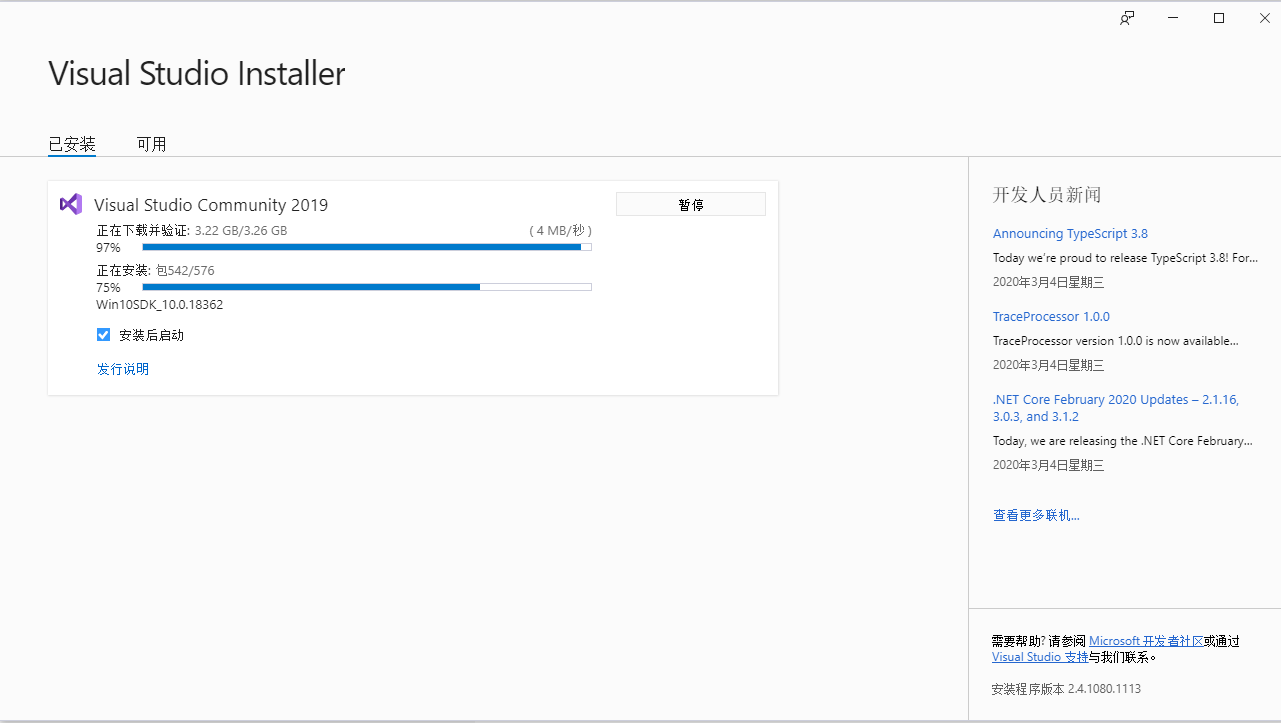Close the Visual Studio Installer window
The width and height of the screenshot is (1281, 723).
(x=1264, y=18)
